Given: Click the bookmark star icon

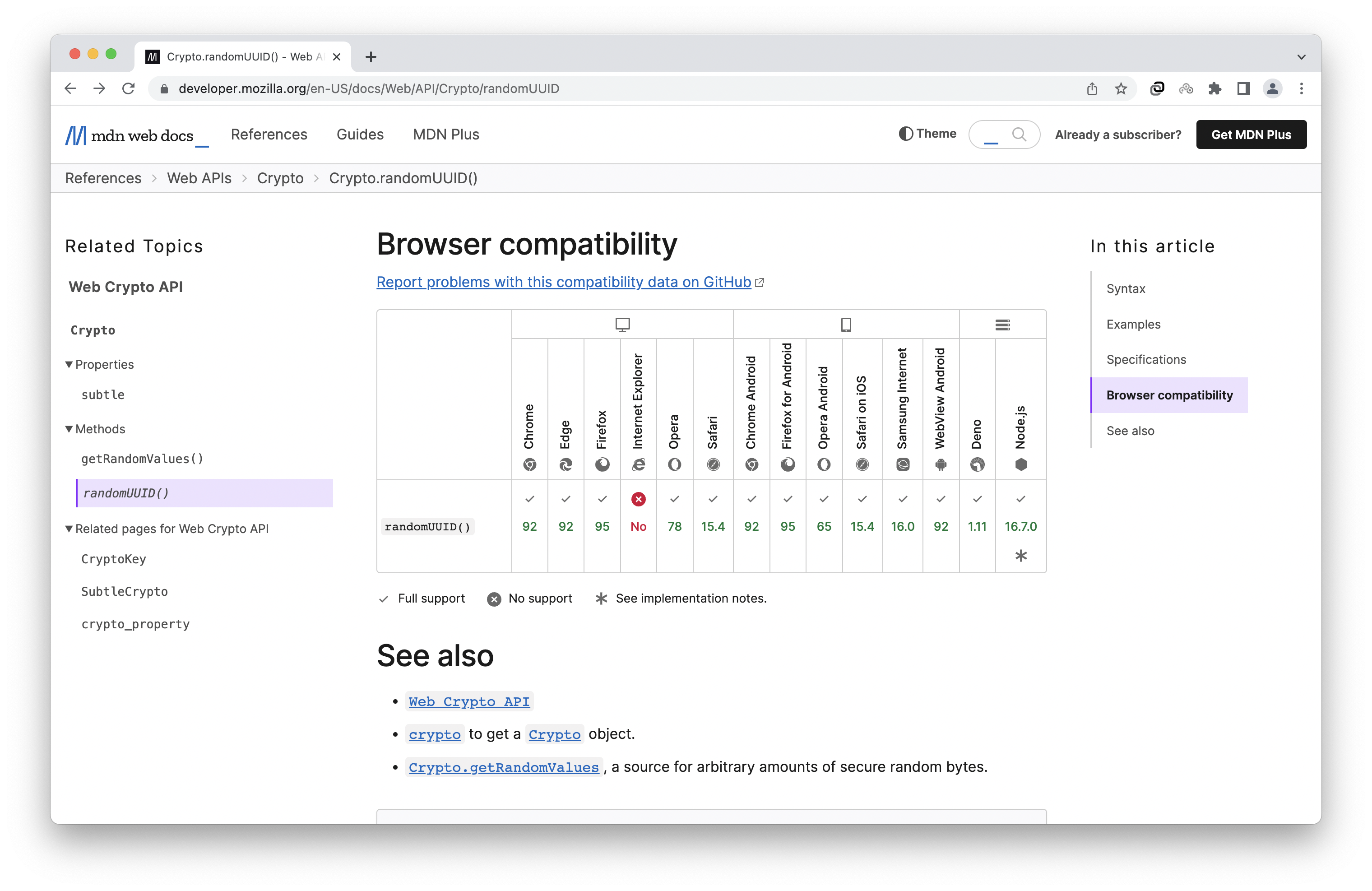Looking at the screenshot, I should [x=1120, y=88].
